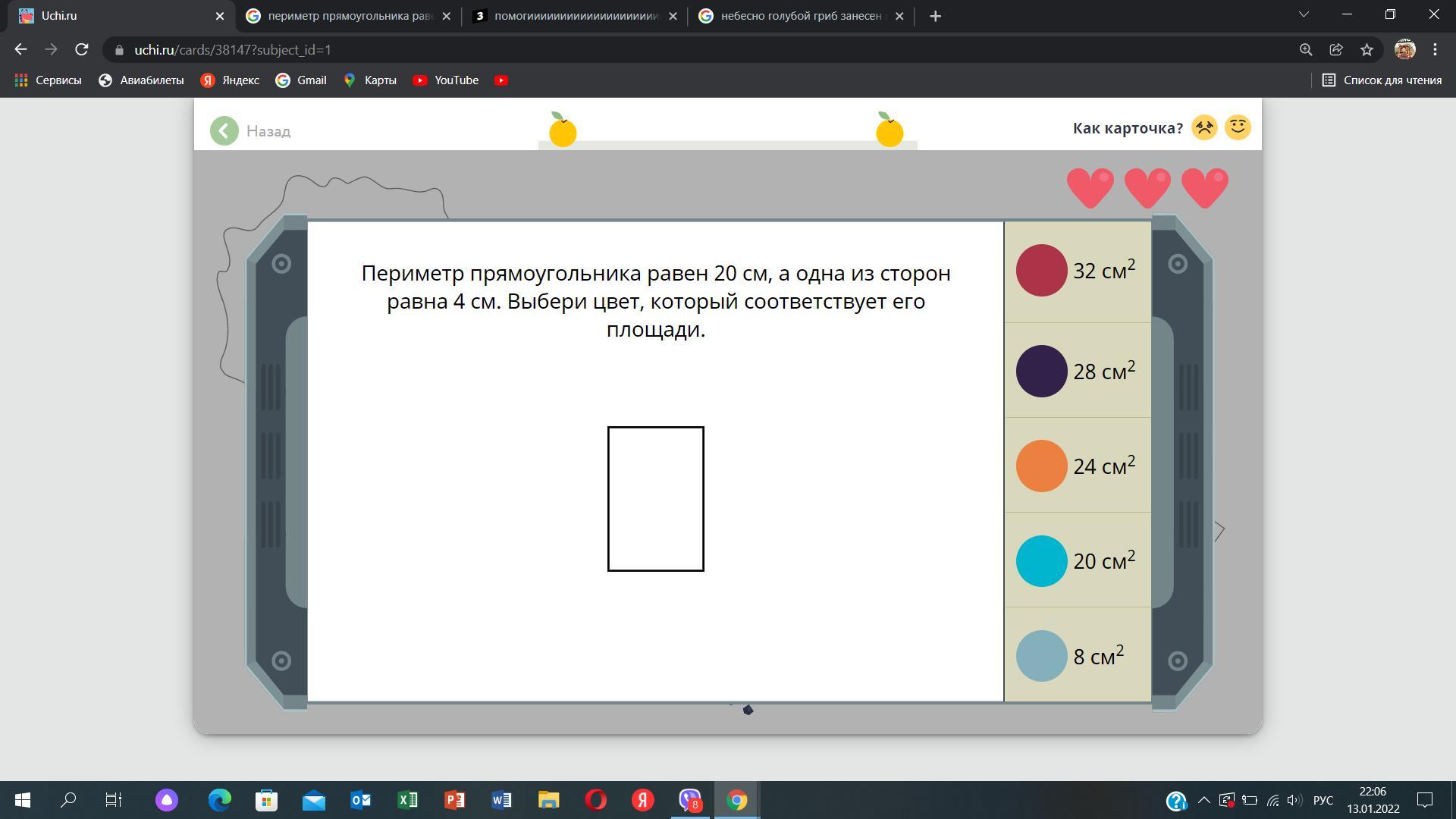Select the red 32 см² color

click(x=1041, y=271)
